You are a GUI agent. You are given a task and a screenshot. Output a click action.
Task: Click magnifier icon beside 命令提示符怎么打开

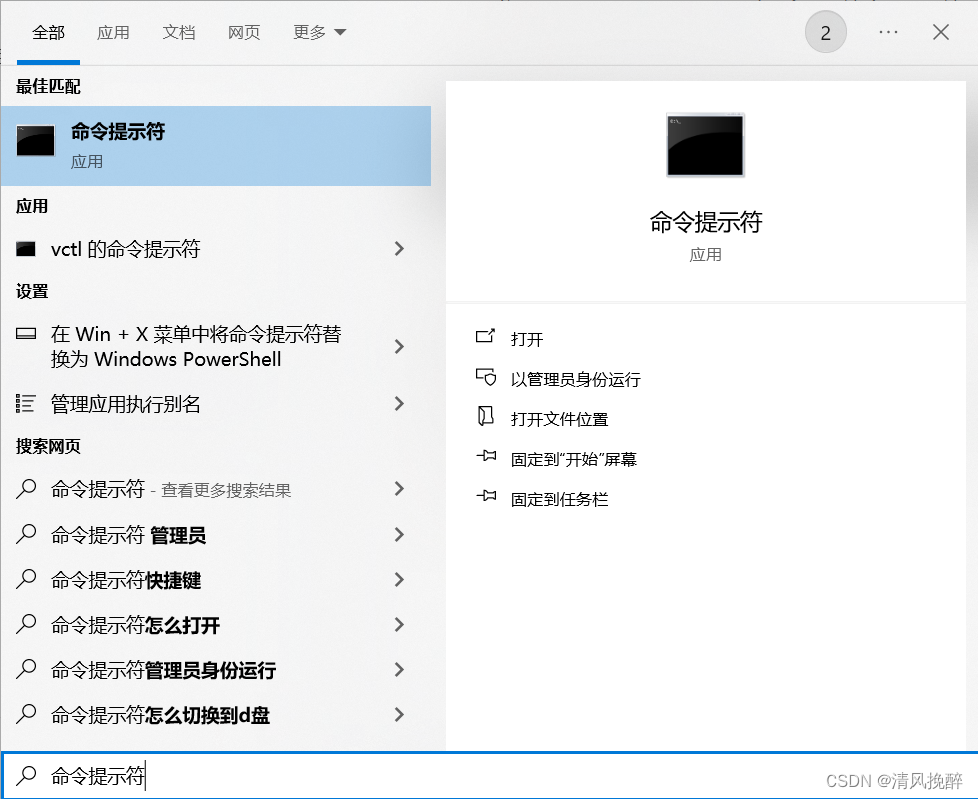pyautogui.click(x=26, y=624)
